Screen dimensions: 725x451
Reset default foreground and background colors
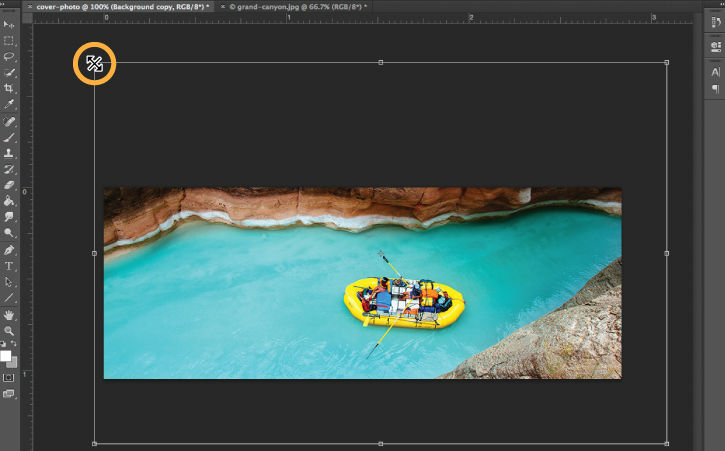coord(3,344)
